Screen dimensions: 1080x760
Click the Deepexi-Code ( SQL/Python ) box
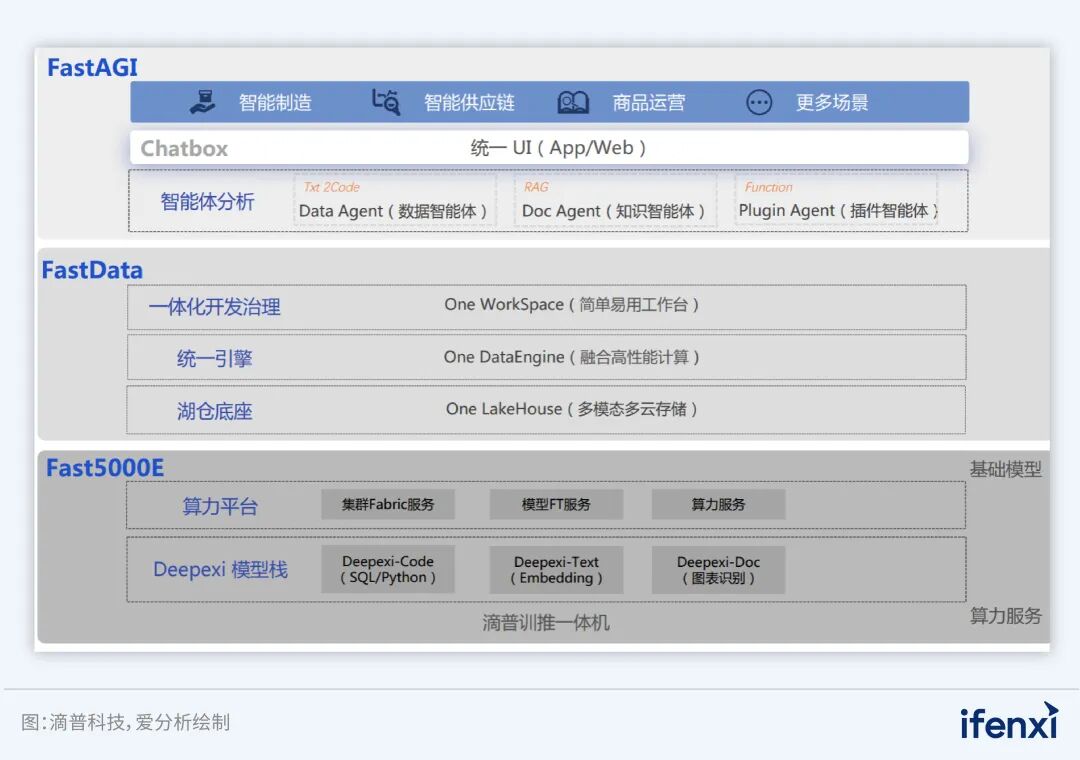pos(388,570)
